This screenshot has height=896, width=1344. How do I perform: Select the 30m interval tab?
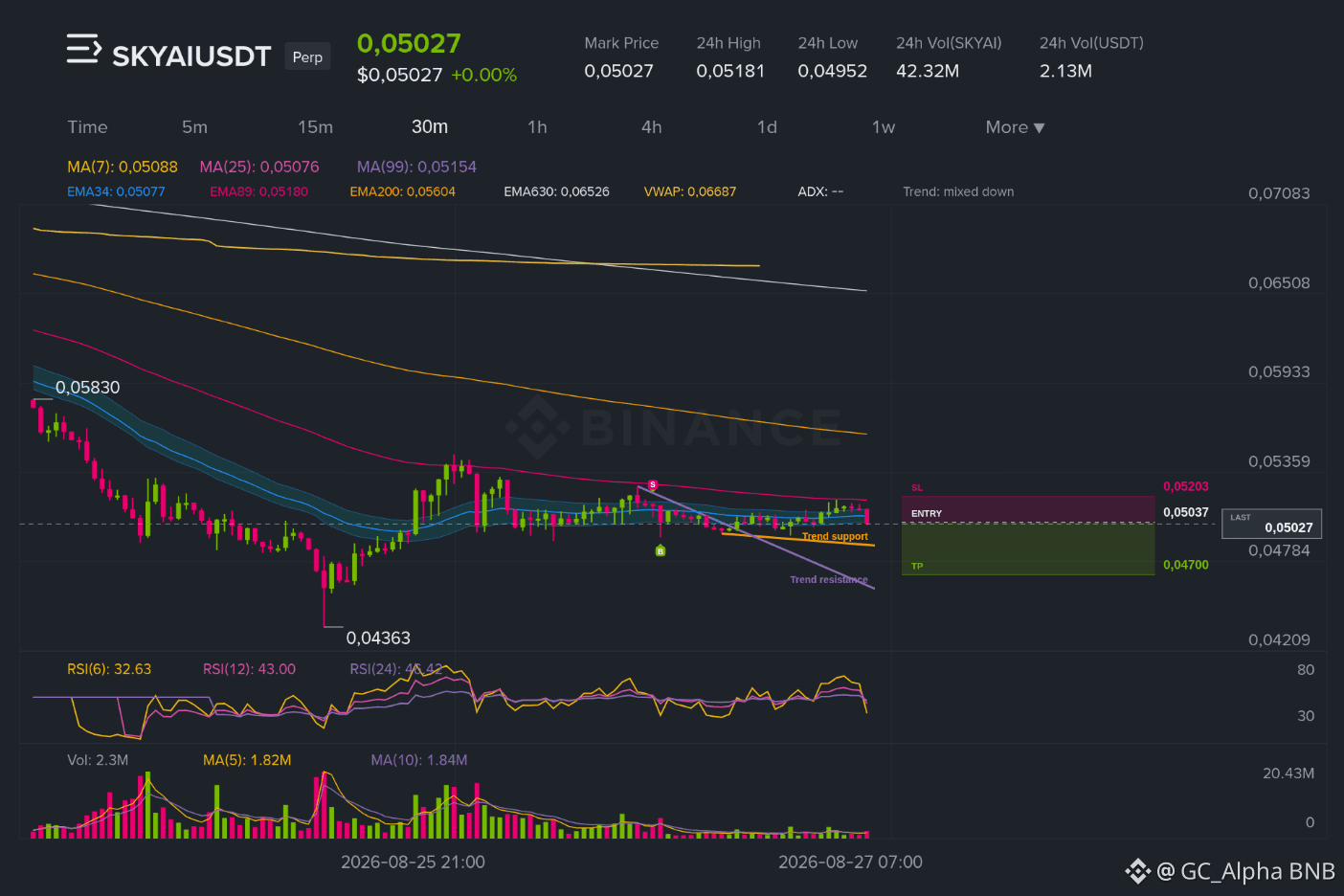pos(430,127)
